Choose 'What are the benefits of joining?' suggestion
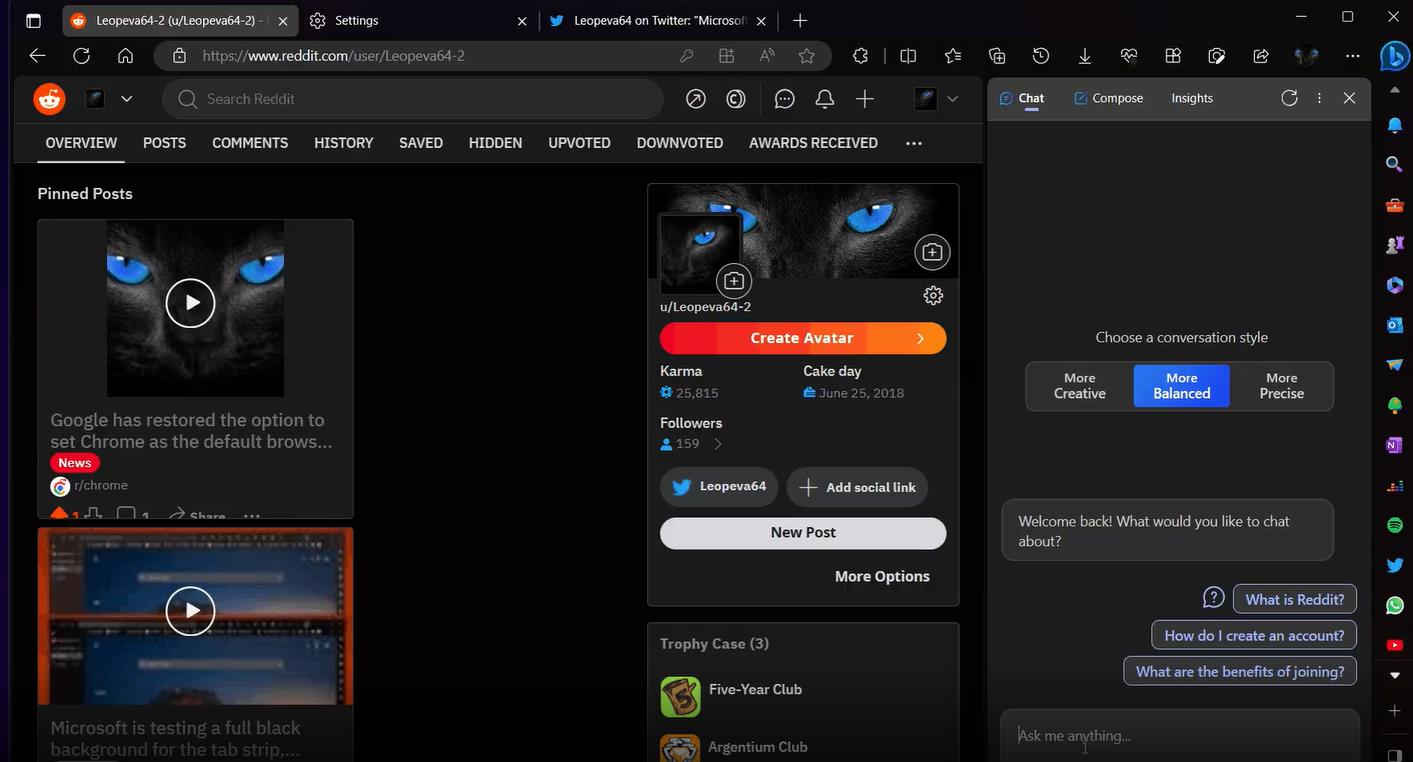 [x=1240, y=671]
